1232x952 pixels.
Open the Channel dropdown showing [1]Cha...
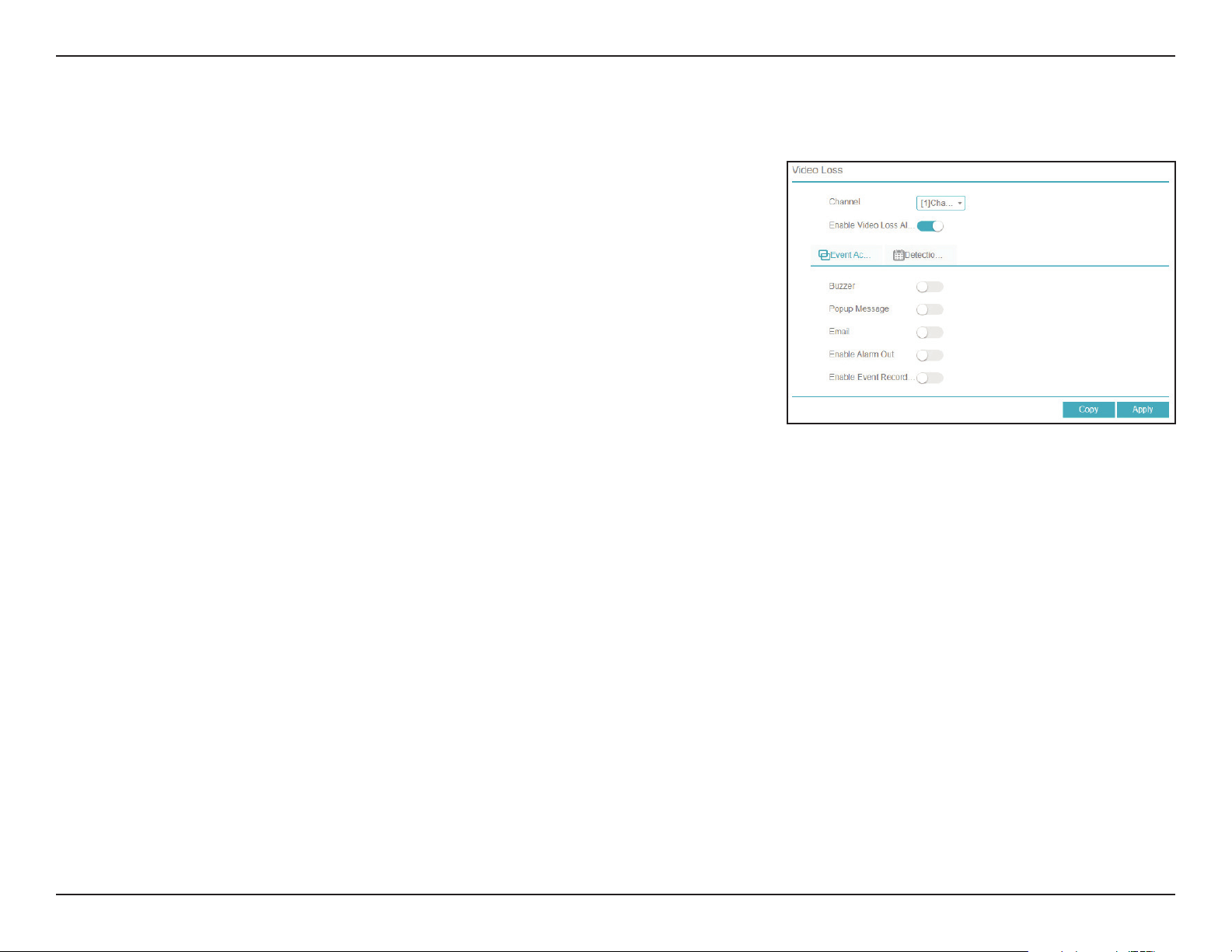coord(941,203)
